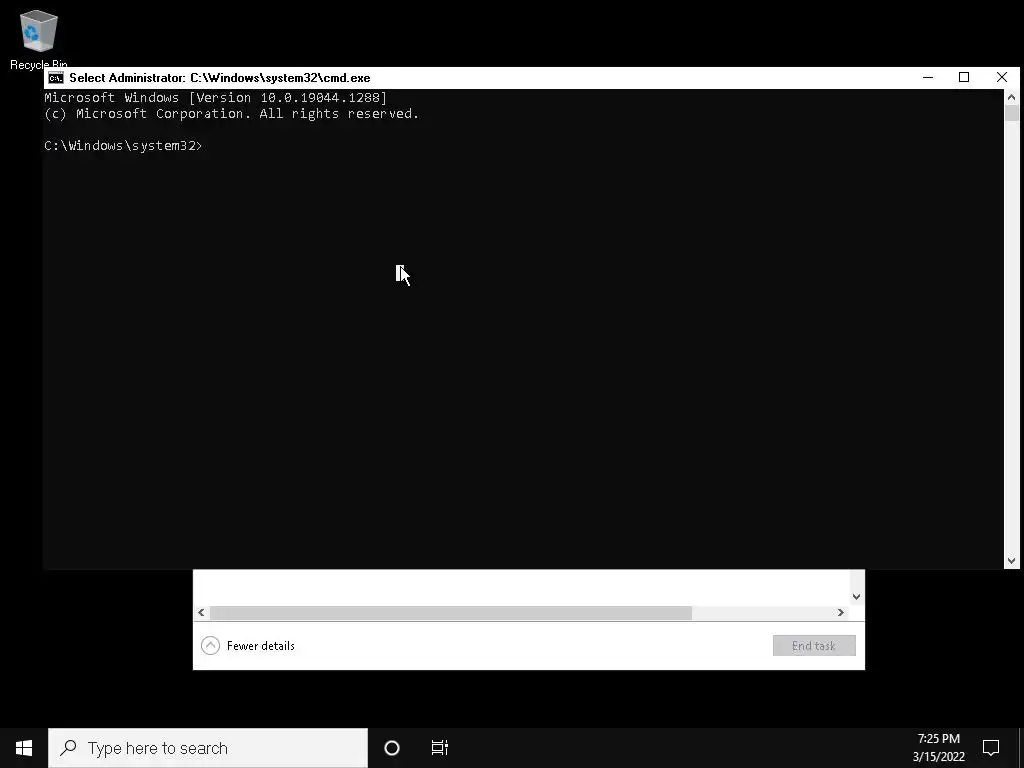Image resolution: width=1024 pixels, height=768 pixels.
Task: Click the cmd scrollbar up arrow
Action: click(1012, 97)
